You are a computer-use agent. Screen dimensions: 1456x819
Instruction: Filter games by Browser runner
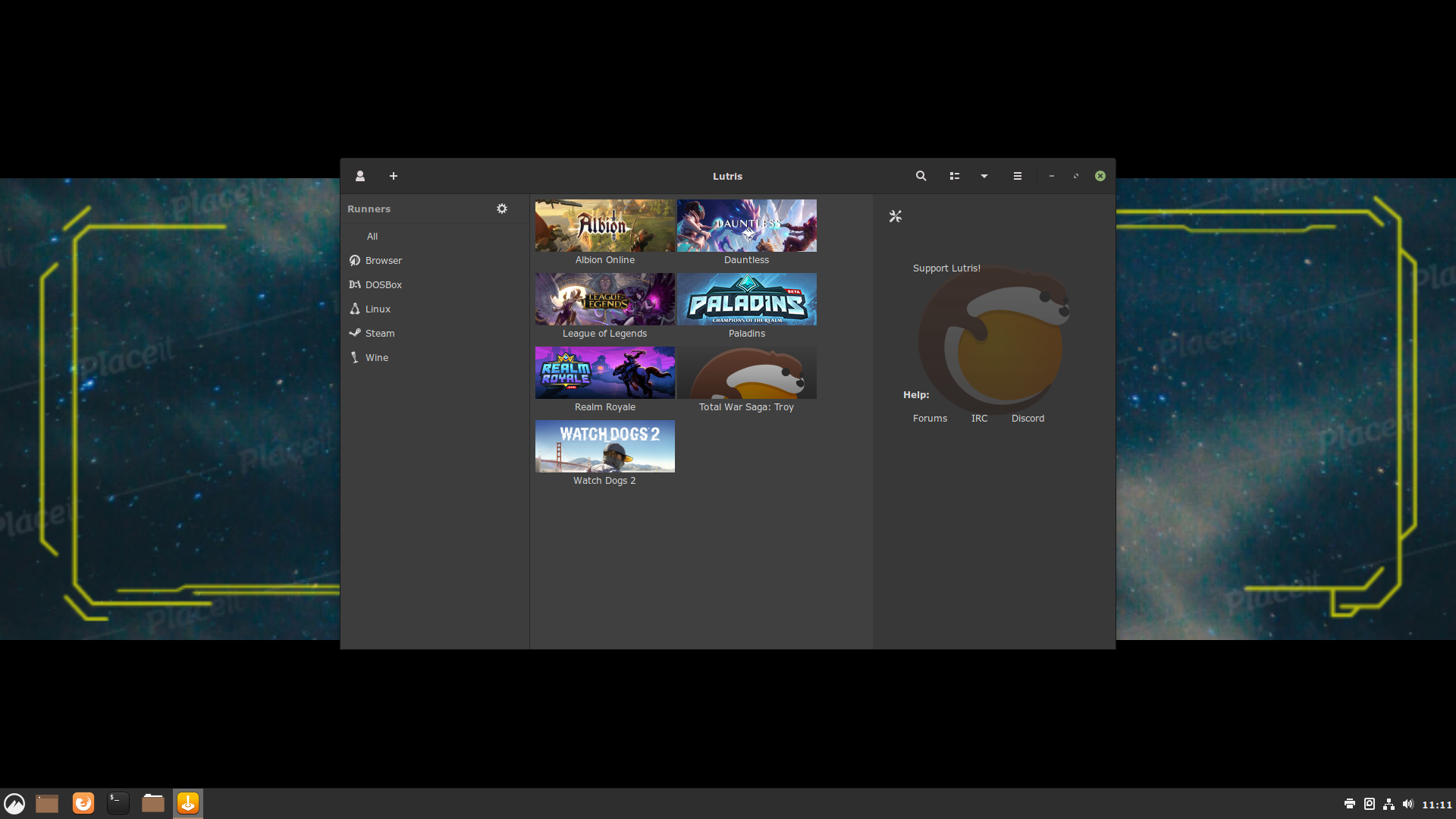coord(383,261)
